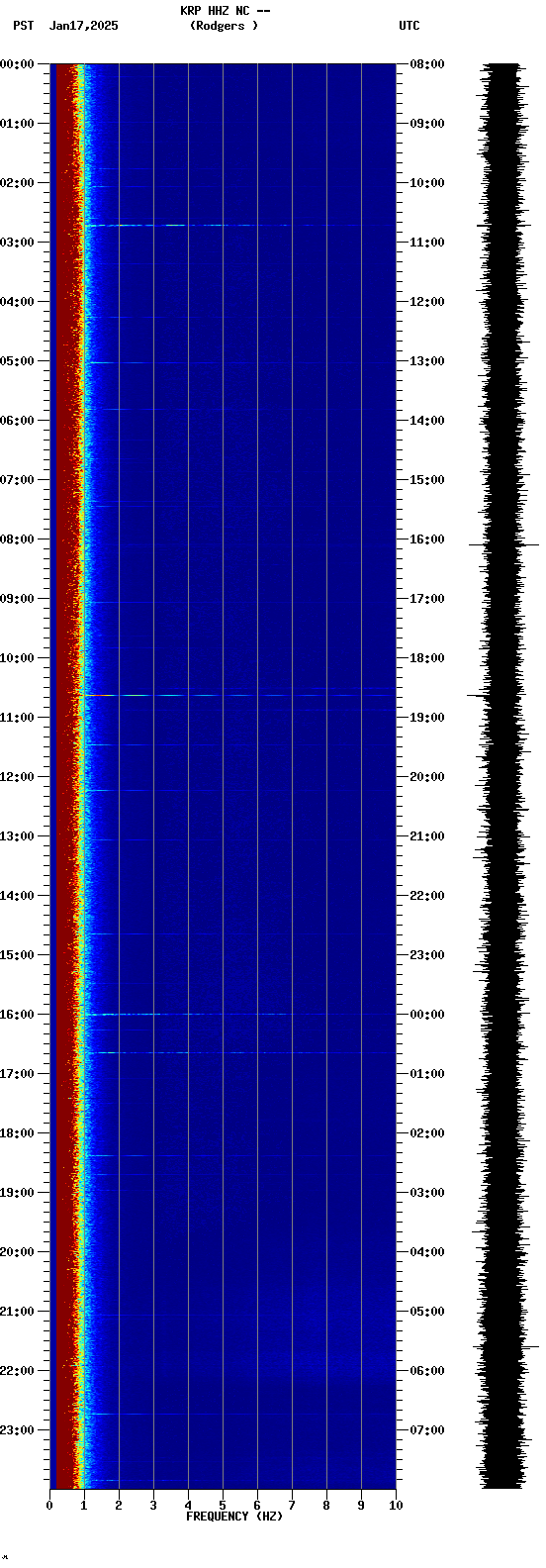Click the station title 'KRP HHZ NC --'
The image size is (546, 1568).
coord(225,11)
